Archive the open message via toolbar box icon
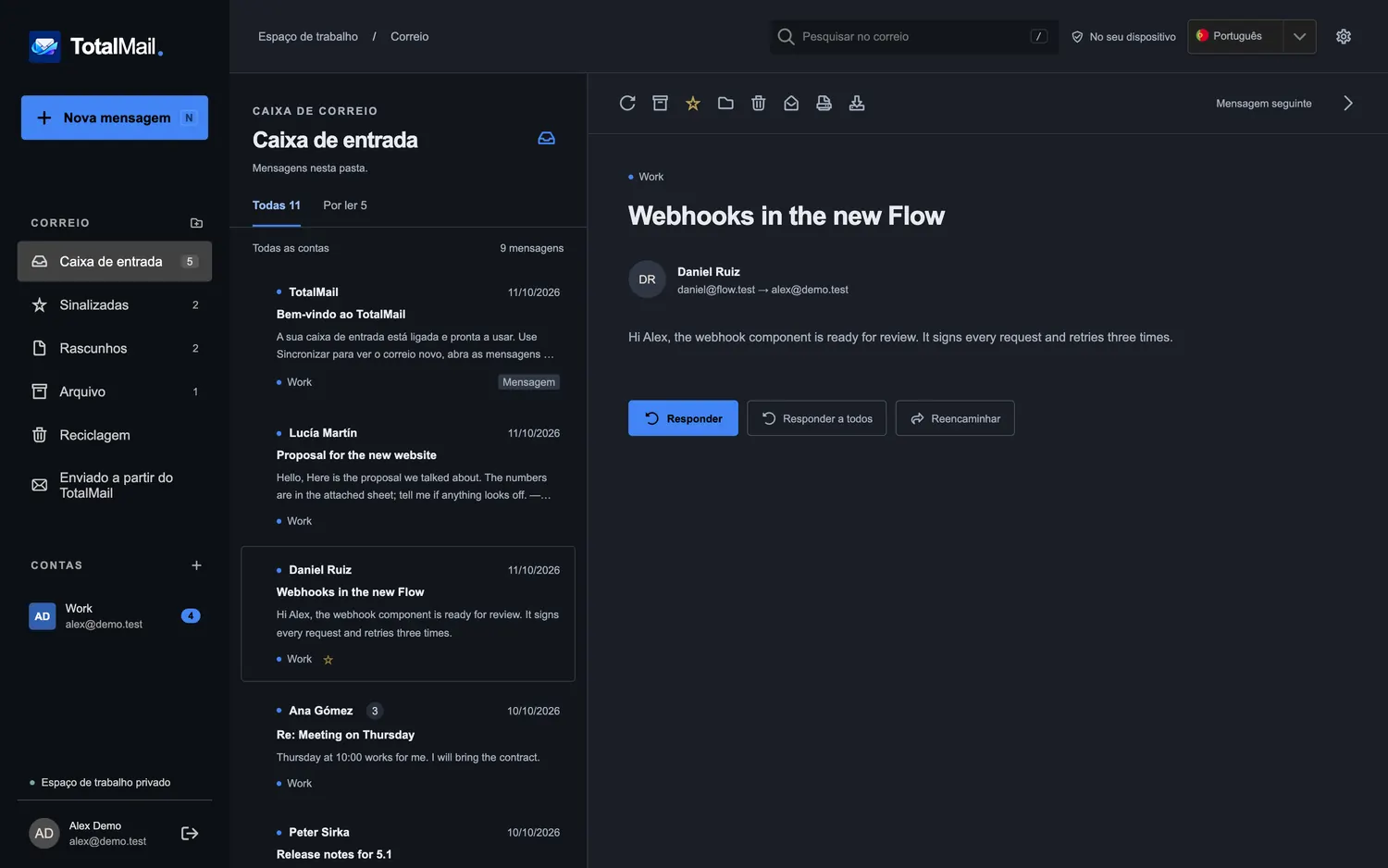Viewport: 1388px width, 868px height. tap(660, 104)
